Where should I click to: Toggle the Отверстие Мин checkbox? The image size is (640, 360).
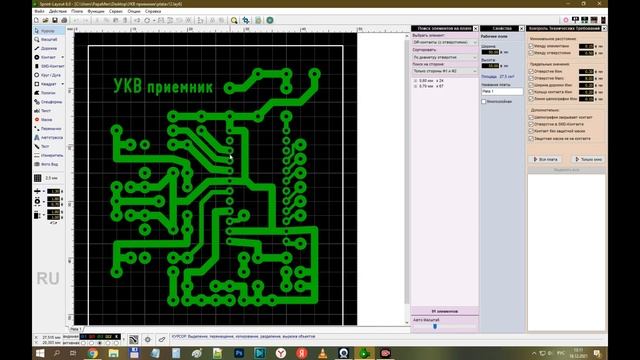pyautogui.click(x=531, y=71)
